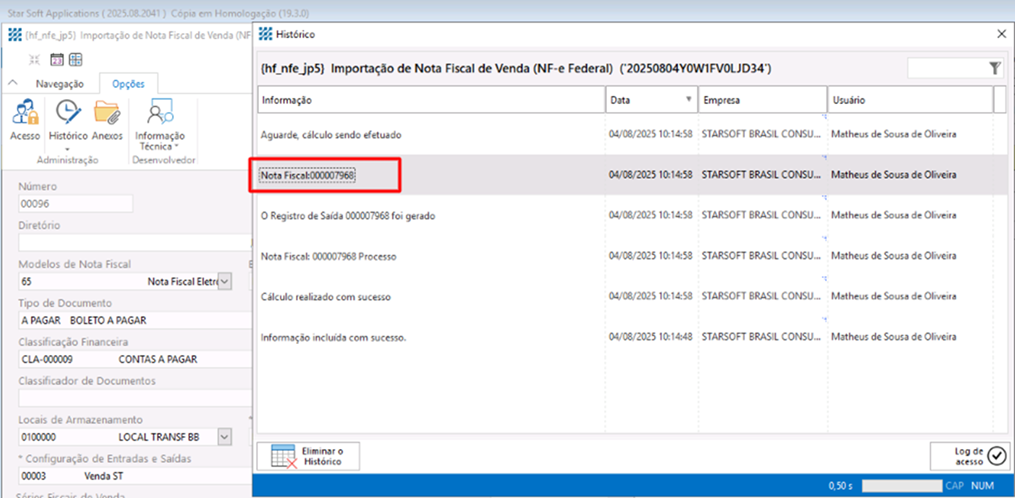Click the Eliminar o Histórico button
This screenshot has height=498, width=1015.
[x=308, y=456]
